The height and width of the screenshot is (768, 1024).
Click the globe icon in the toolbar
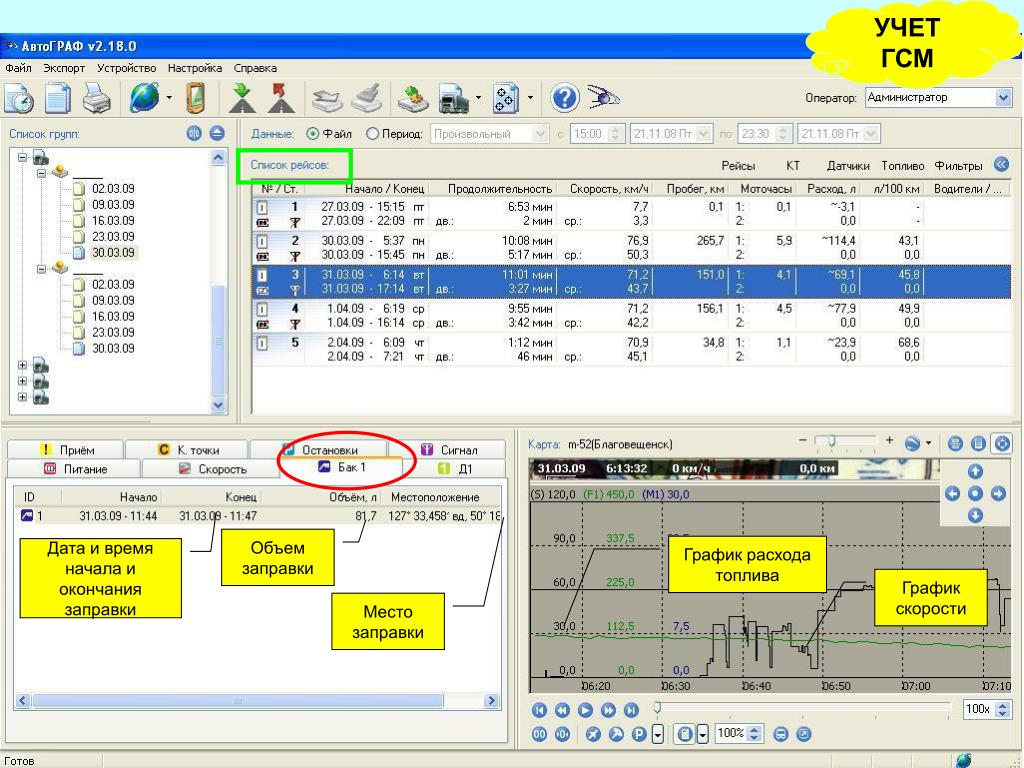[x=144, y=98]
